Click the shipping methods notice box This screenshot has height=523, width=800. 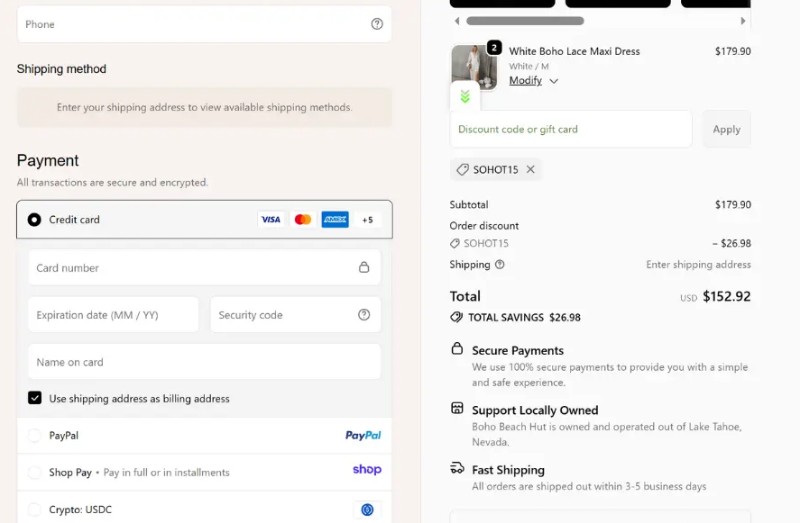tap(204, 107)
